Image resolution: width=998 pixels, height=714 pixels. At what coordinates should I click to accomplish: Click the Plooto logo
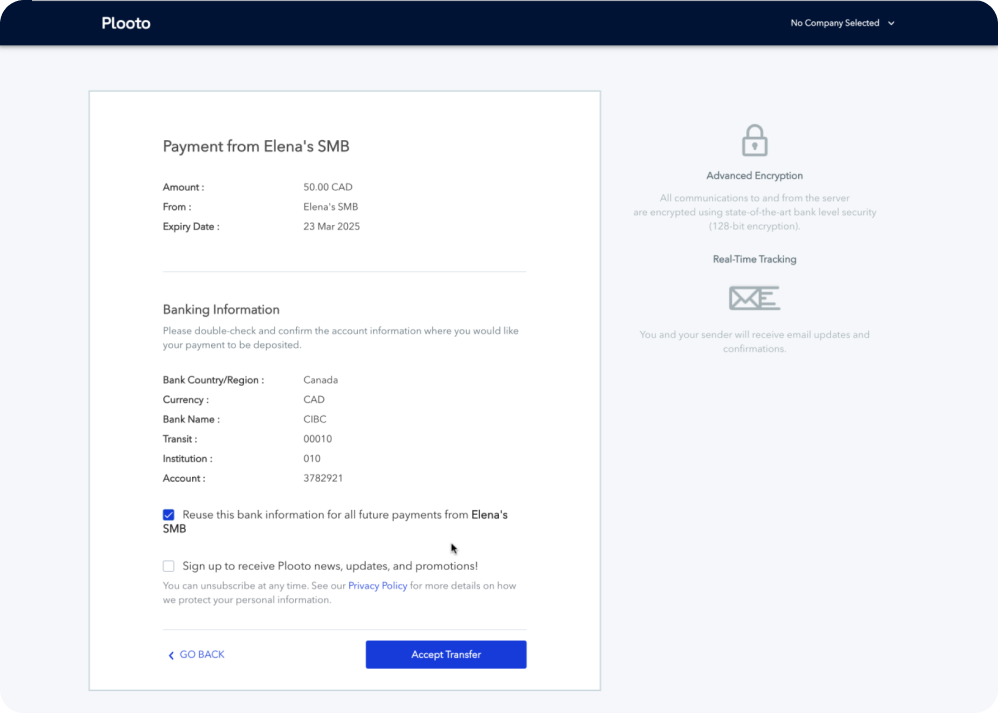point(126,23)
